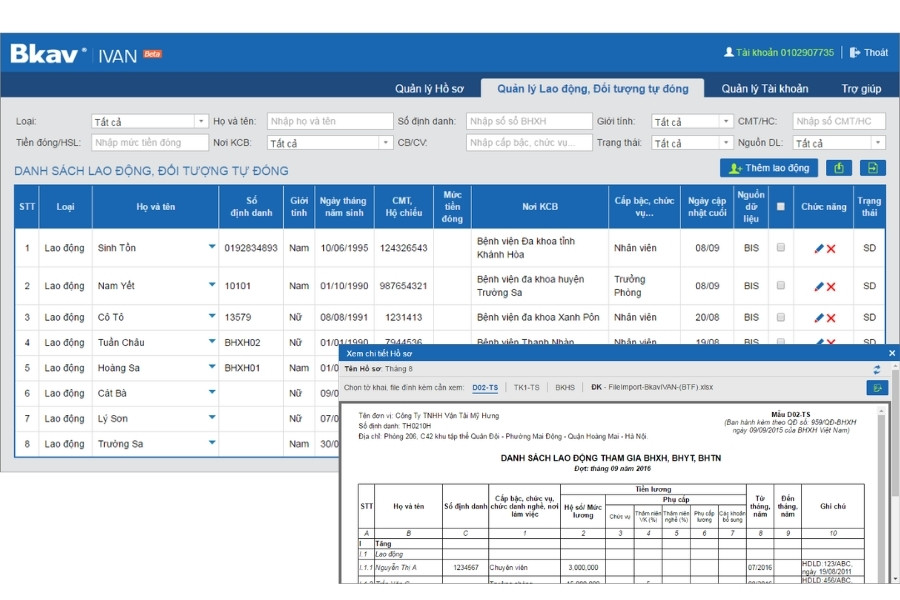The width and height of the screenshot is (900, 600).
Task: Expand the arrow next to Trường Sa
Action: (x=212, y=442)
